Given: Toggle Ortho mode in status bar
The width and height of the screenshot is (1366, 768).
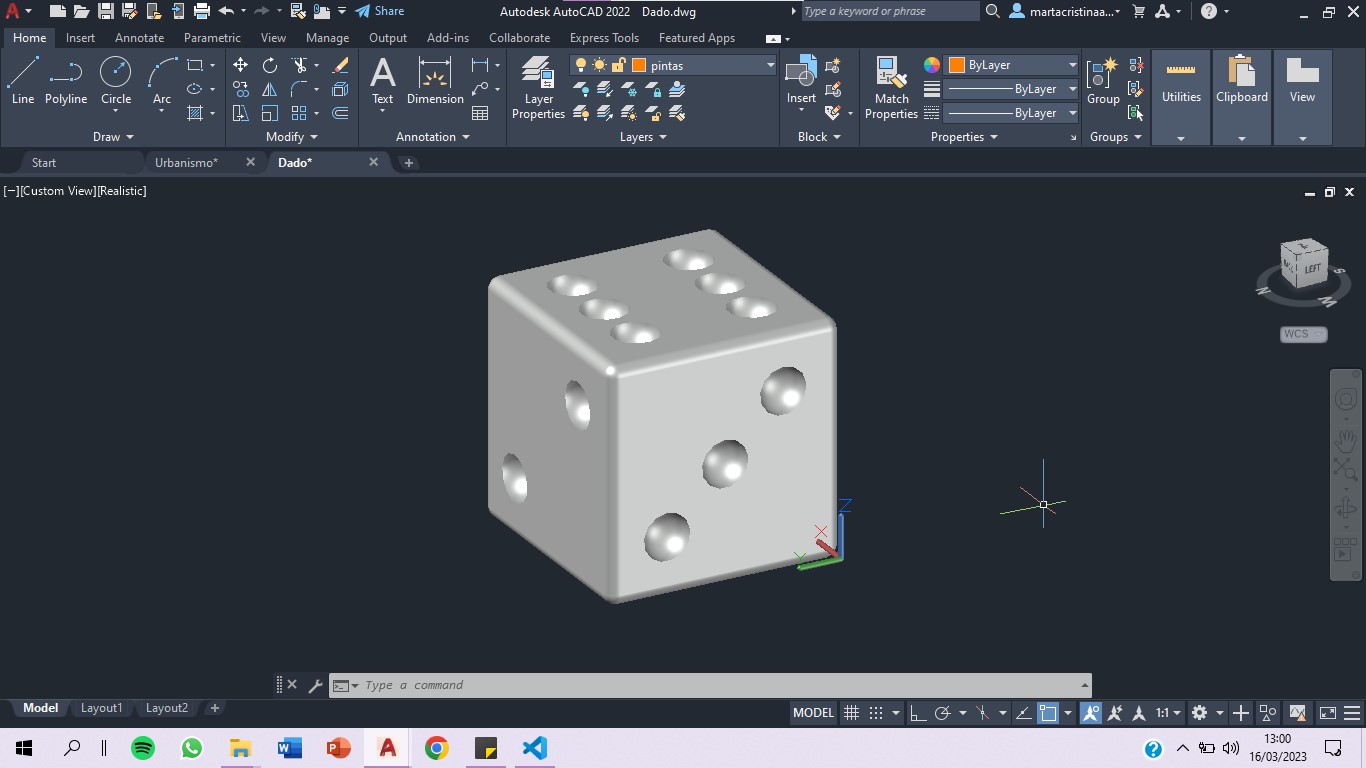Looking at the screenshot, I should coord(917,713).
